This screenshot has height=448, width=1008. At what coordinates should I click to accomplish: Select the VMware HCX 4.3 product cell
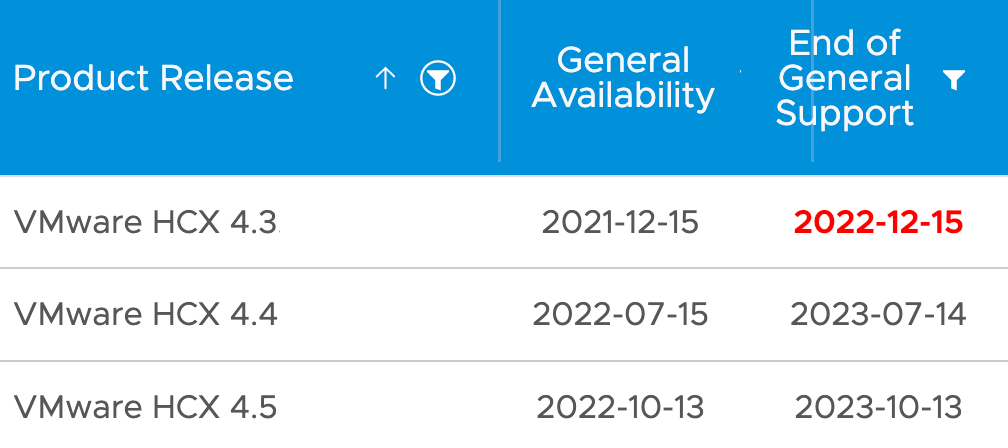pyautogui.click(x=146, y=222)
